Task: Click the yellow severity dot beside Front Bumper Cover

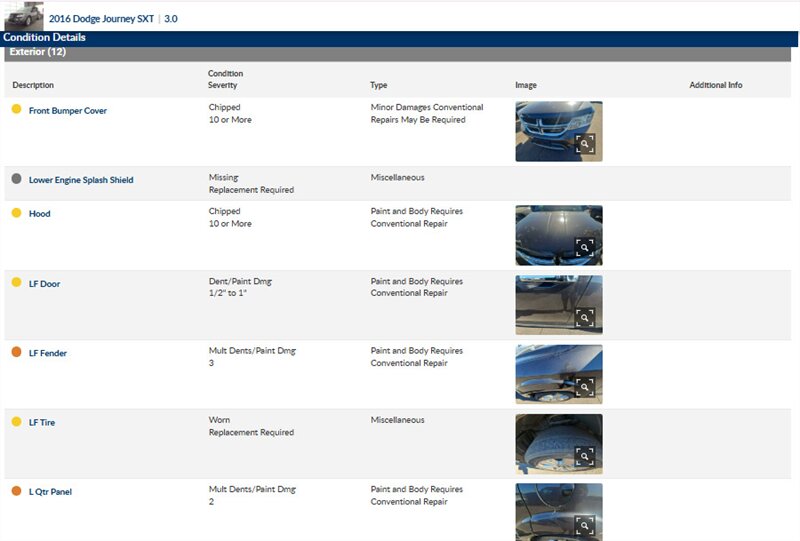Action: [x=16, y=109]
